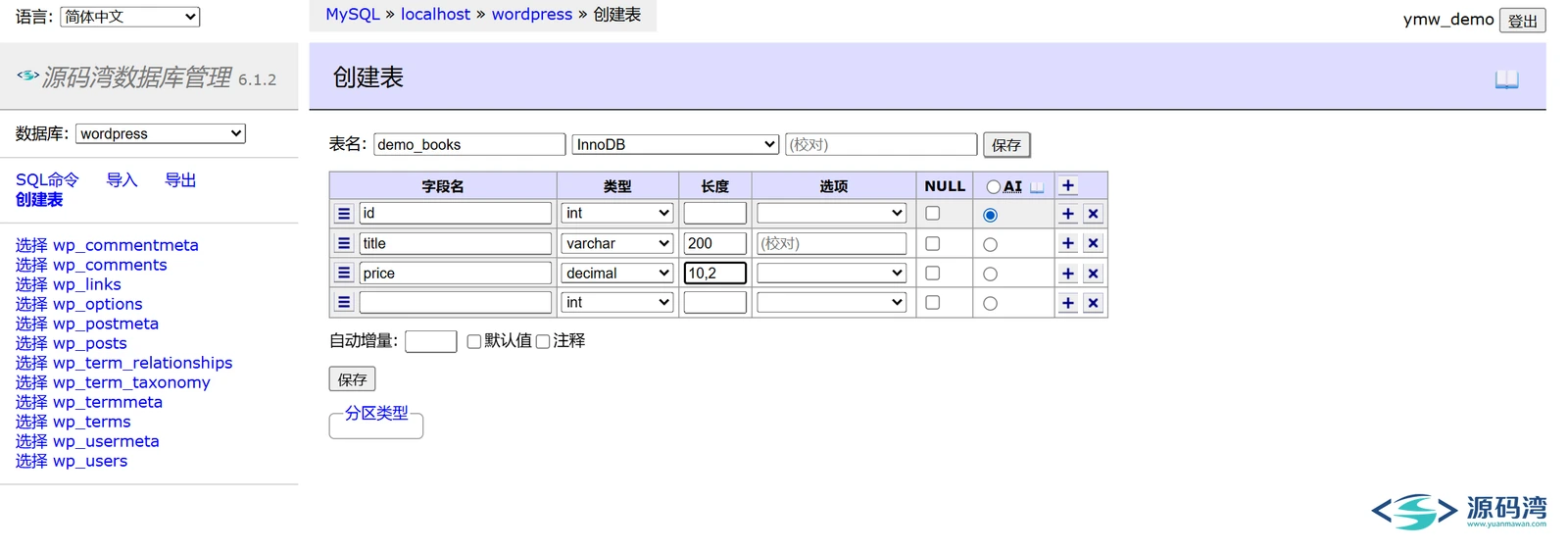This screenshot has width=1568, height=550.
Task: Click the table collation (校对) input
Action: (x=881, y=144)
